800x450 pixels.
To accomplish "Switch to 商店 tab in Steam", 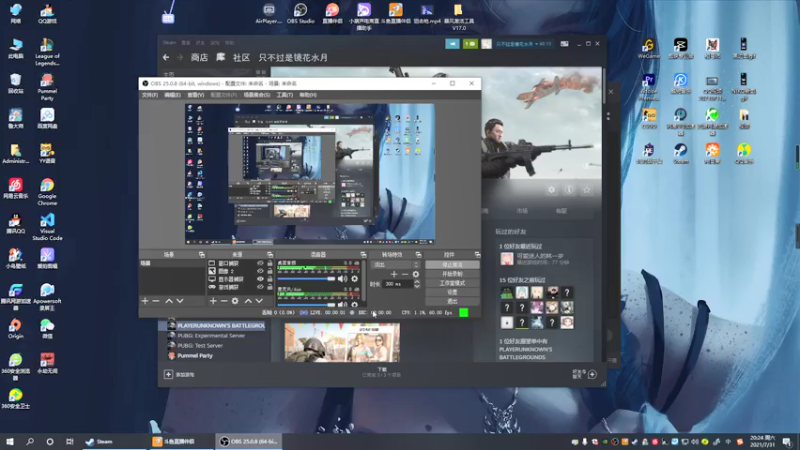I will (199, 58).
